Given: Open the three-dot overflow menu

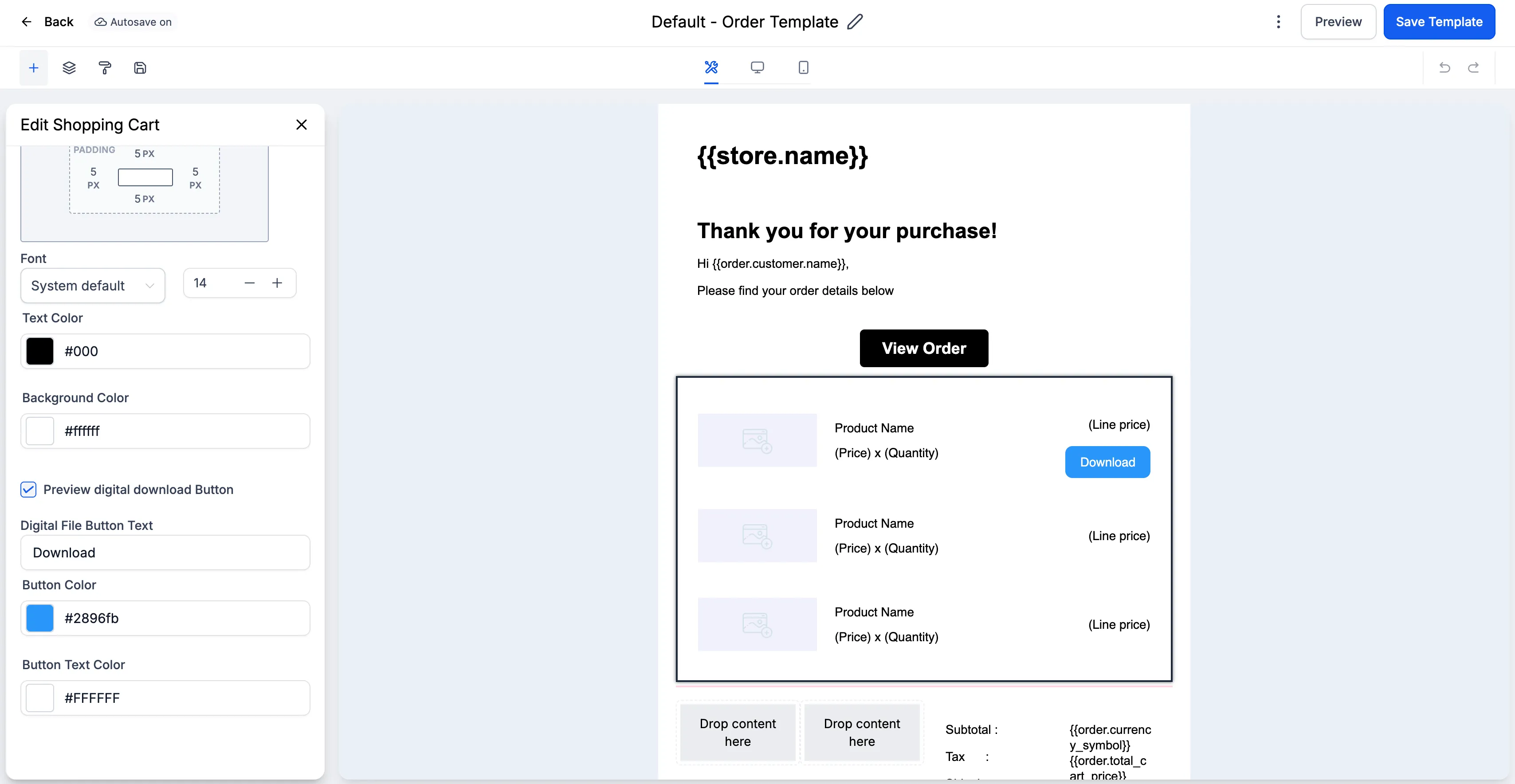Looking at the screenshot, I should pos(1279,21).
